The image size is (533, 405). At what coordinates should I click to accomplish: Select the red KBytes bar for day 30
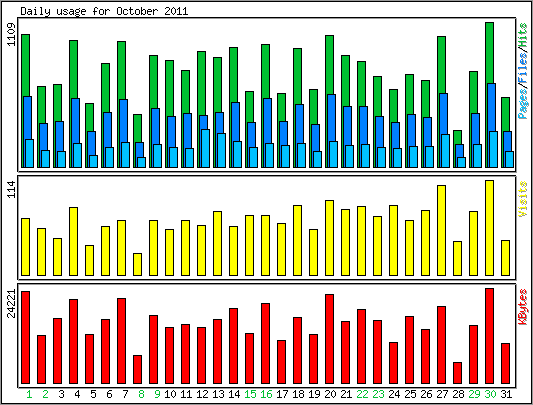coord(489,336)
